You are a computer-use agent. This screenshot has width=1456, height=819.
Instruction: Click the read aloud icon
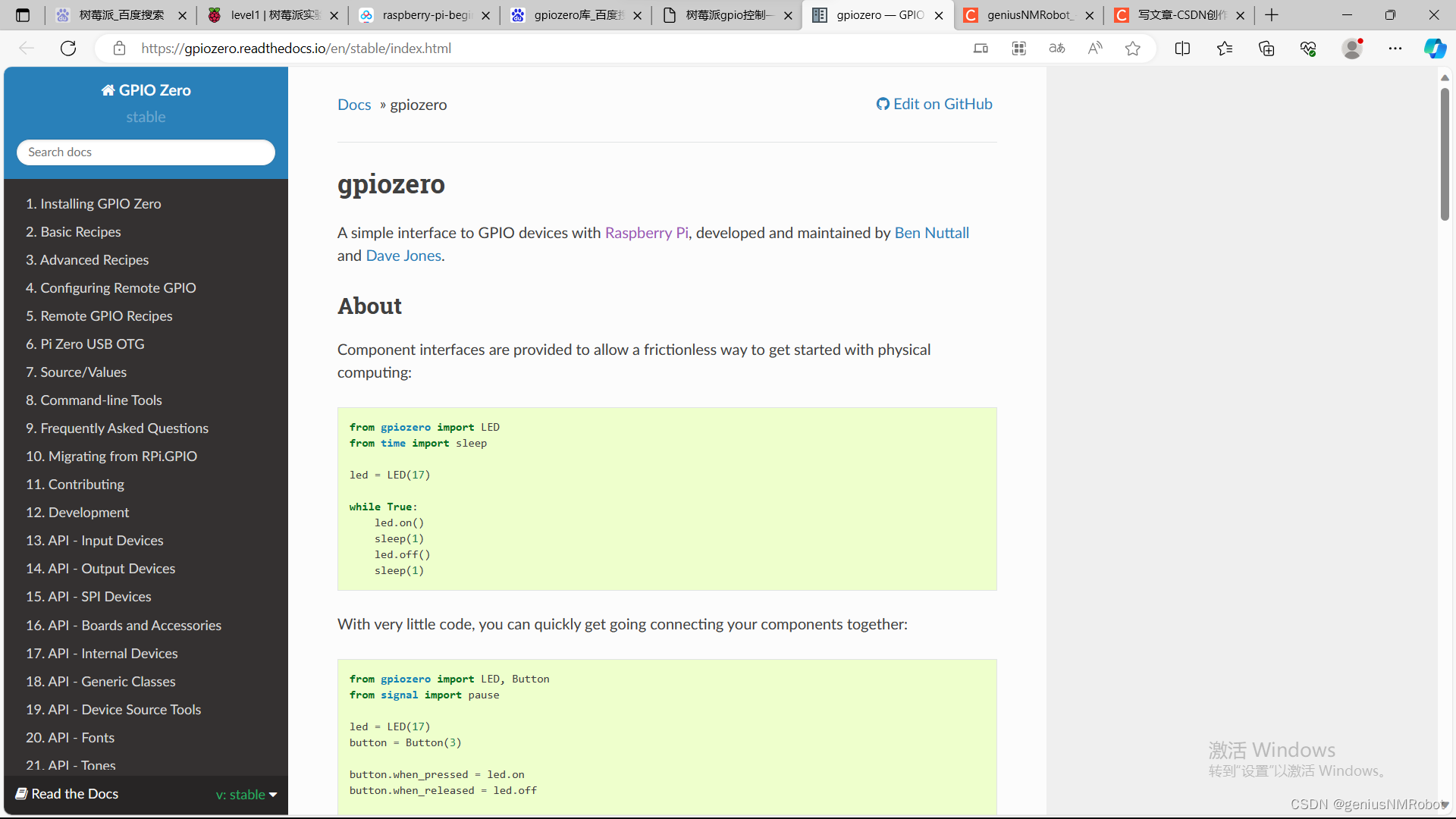[1094, 49]
